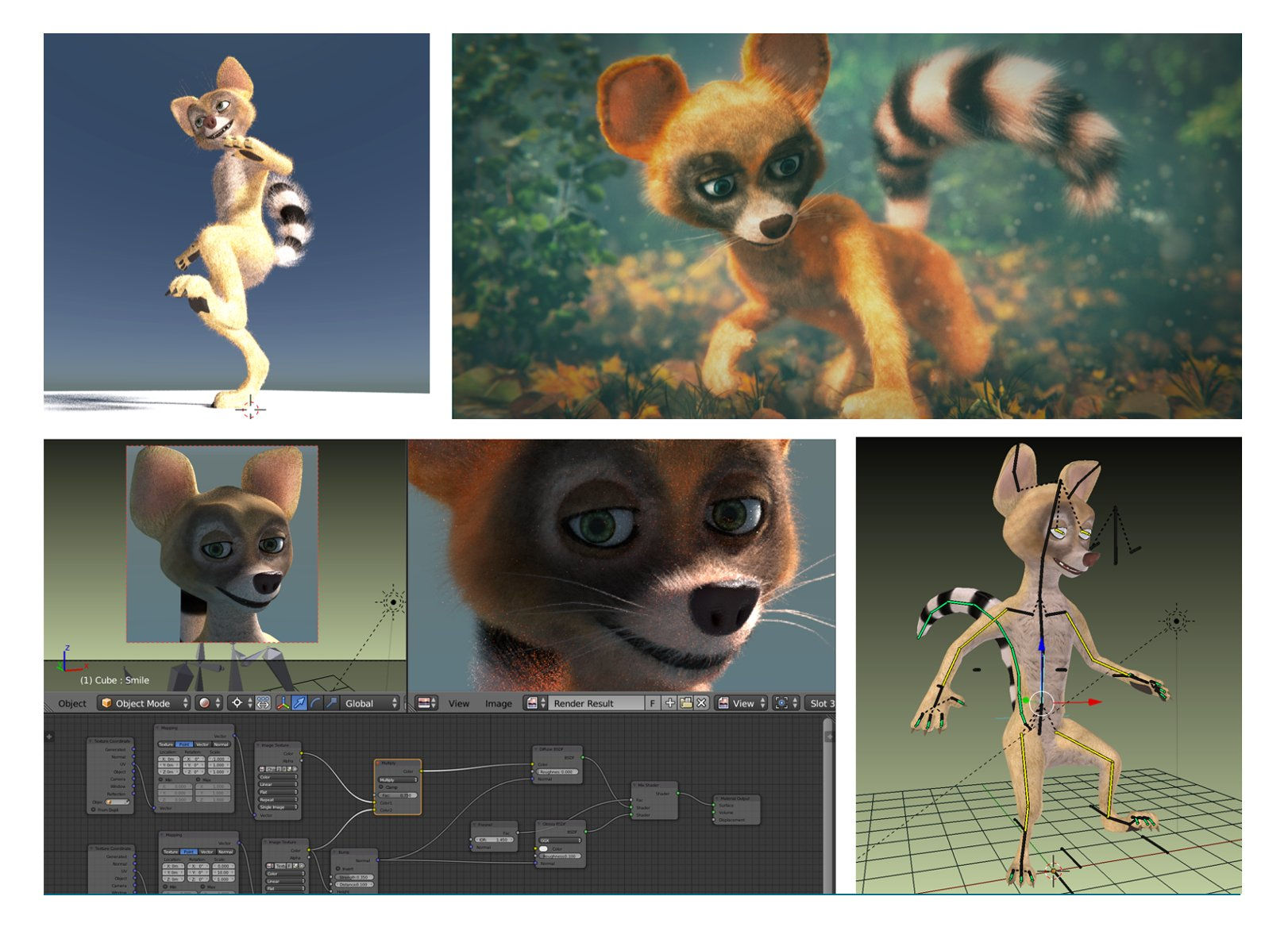This screenshot has height=927, width=1288.
Task: Click the Roughness slider on Diffuse BSDF node
Action: tap(557, 772)
